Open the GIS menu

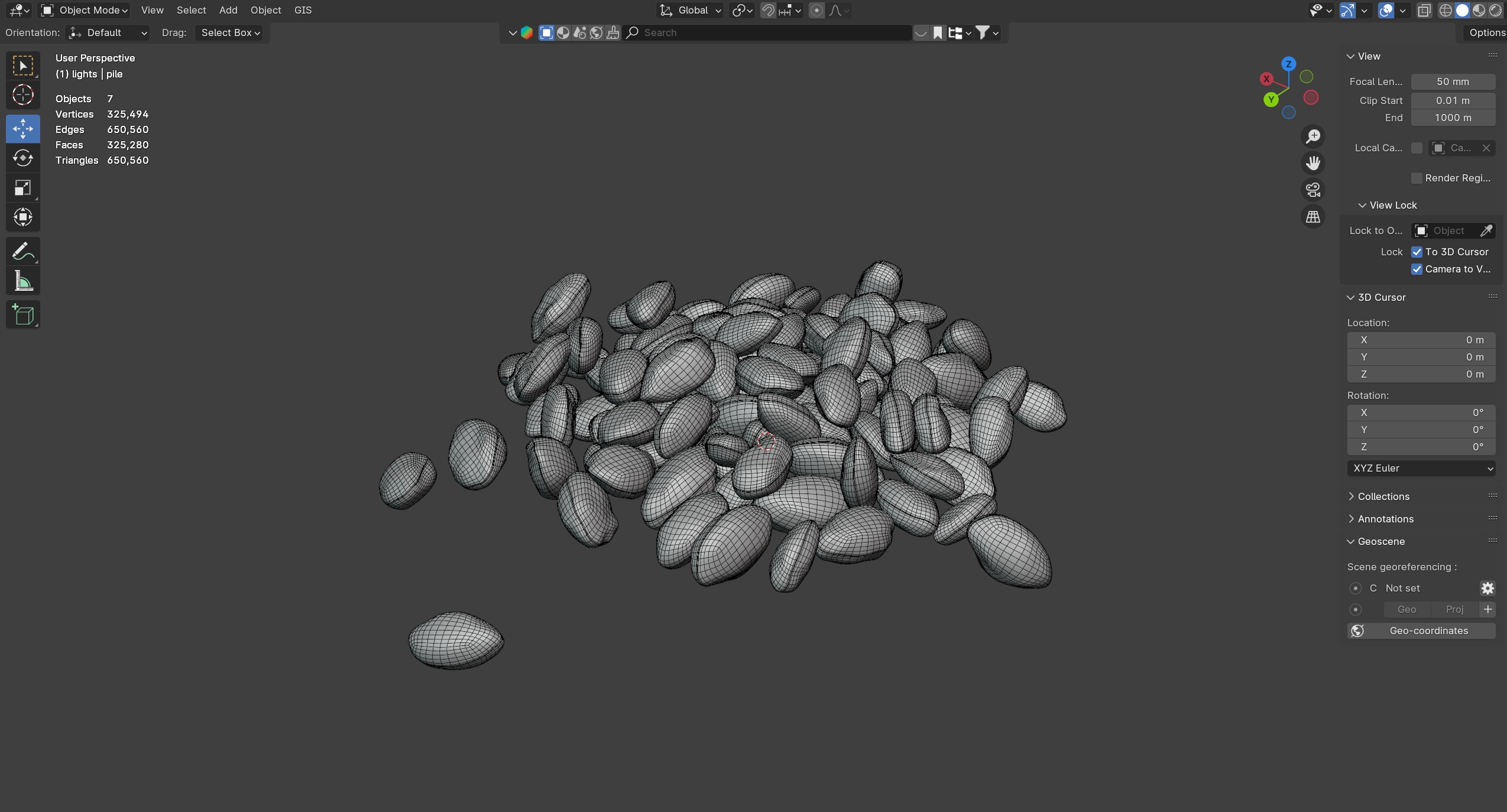pyautogui.click(x=303, y=10)
